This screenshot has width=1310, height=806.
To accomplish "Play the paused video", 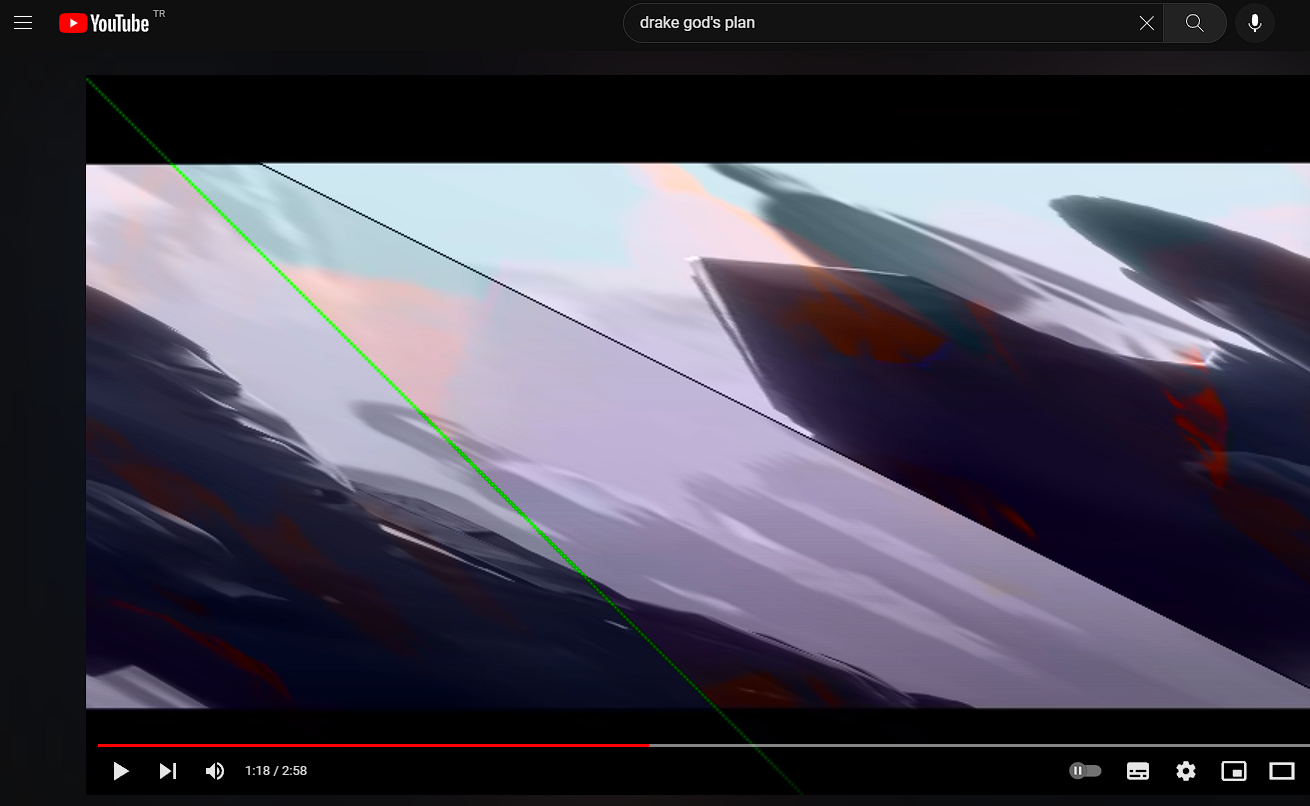I will pyautogui.click(x=121, y=770).
